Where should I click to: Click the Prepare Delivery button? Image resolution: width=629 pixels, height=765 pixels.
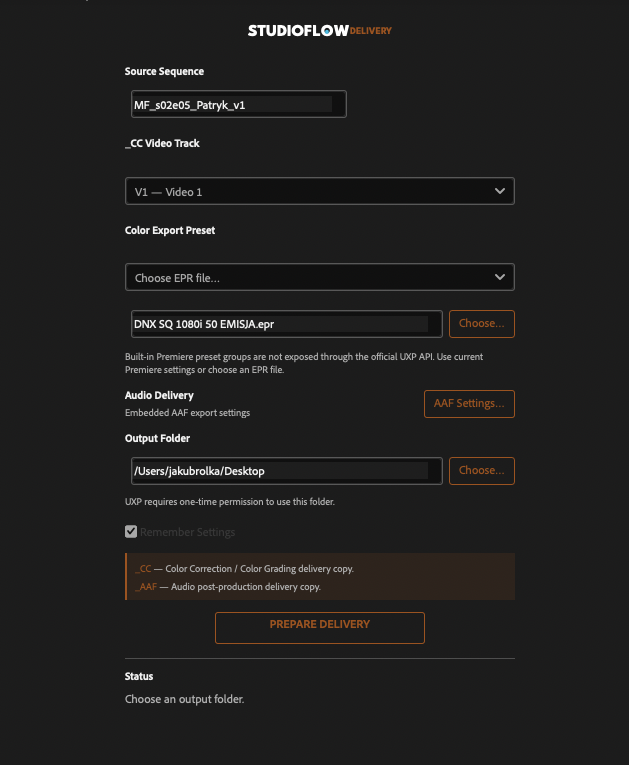[x=320, y=627]
